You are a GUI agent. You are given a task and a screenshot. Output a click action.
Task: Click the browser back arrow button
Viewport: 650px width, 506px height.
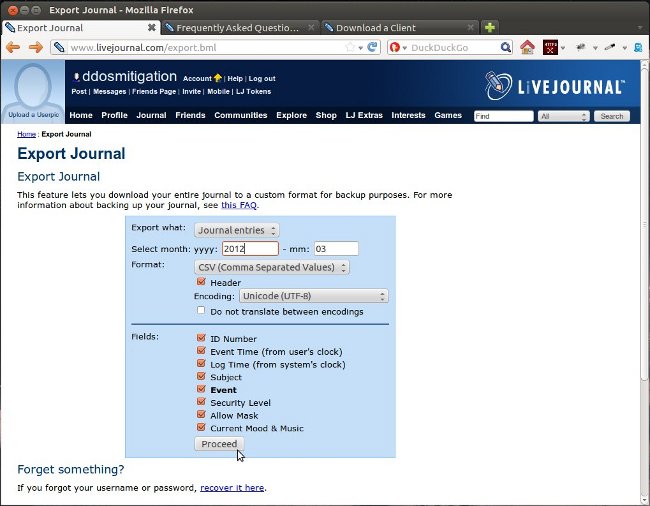pyautogui.click(x=13, y=47)
